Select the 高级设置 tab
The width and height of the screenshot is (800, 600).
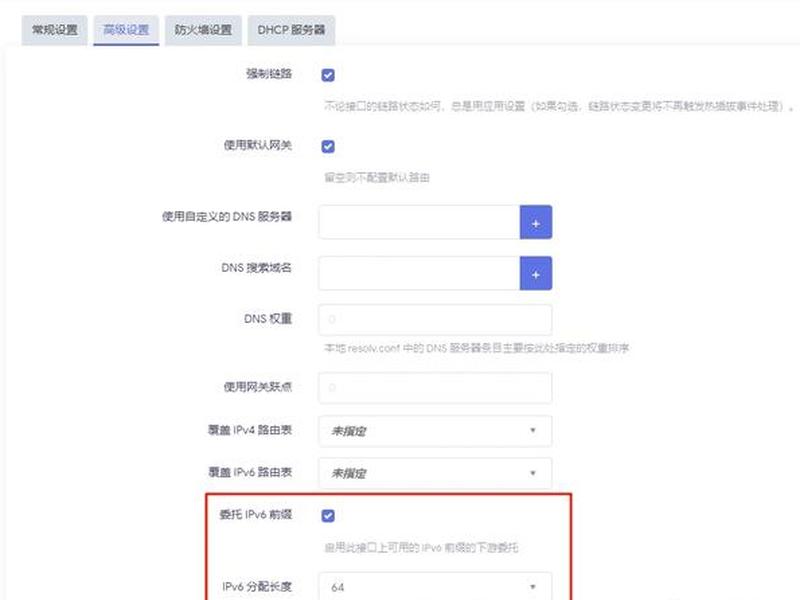coord(126,30)
